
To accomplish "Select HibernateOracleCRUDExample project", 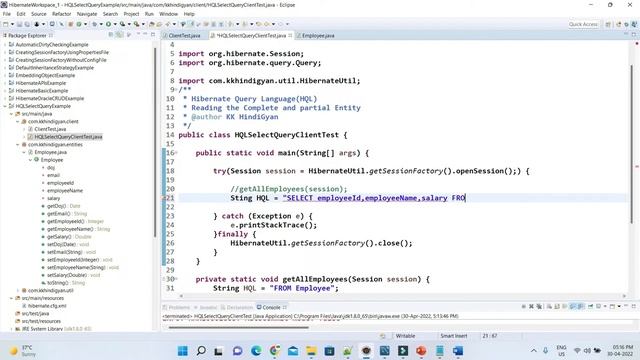I will coord(49,98).
